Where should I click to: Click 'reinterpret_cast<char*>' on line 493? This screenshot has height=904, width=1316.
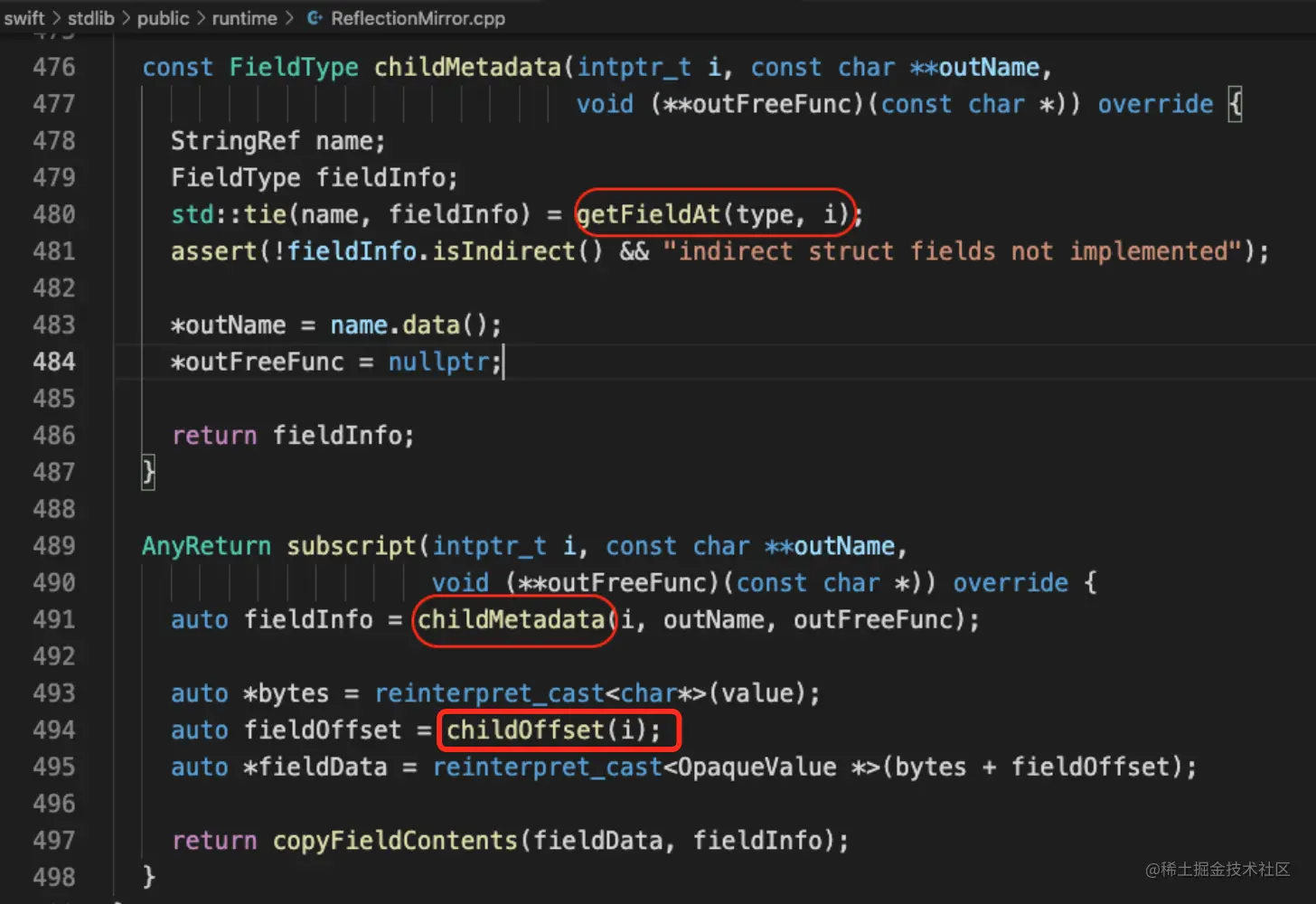[540, 693]
